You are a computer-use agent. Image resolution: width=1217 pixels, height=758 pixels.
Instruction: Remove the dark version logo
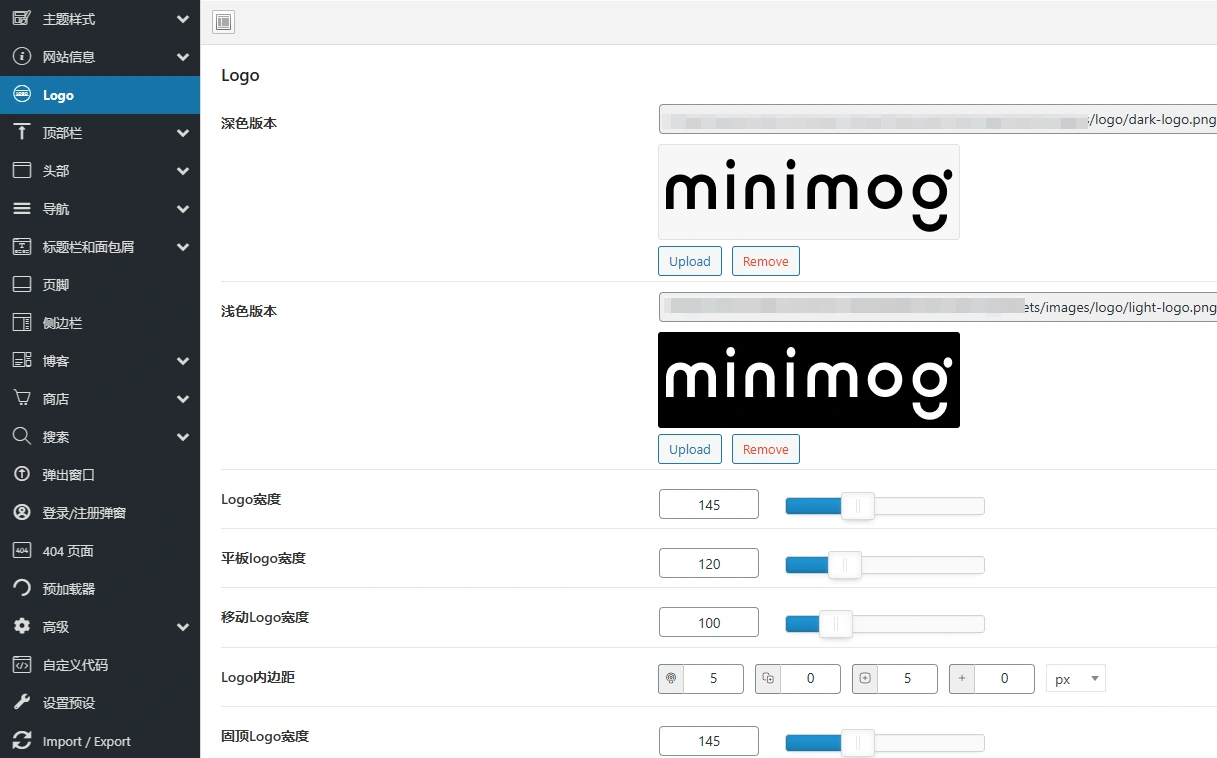tap(765, 261)
